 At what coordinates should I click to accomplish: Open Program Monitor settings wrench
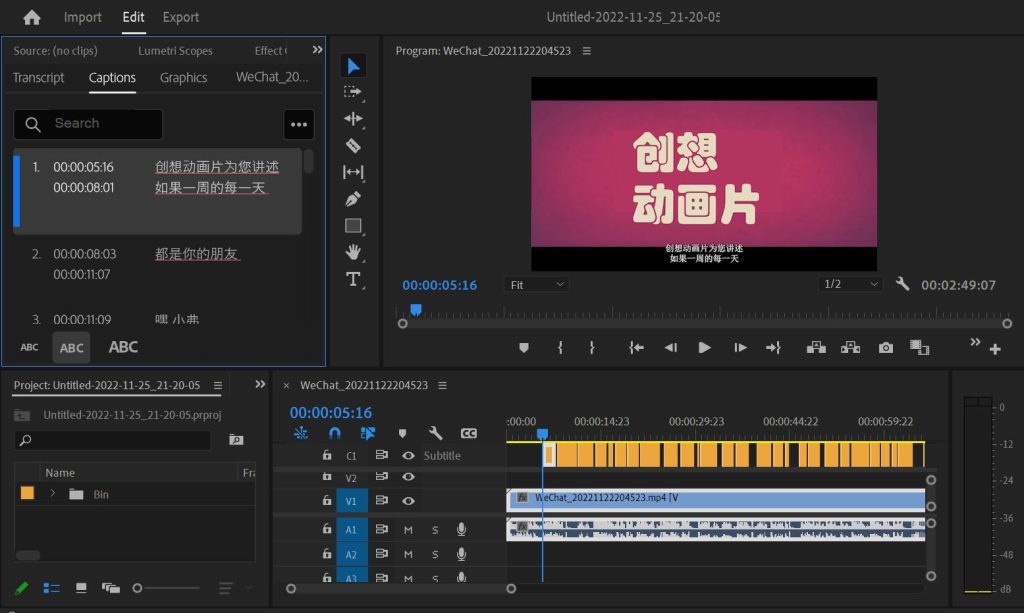tap(902, 284)
